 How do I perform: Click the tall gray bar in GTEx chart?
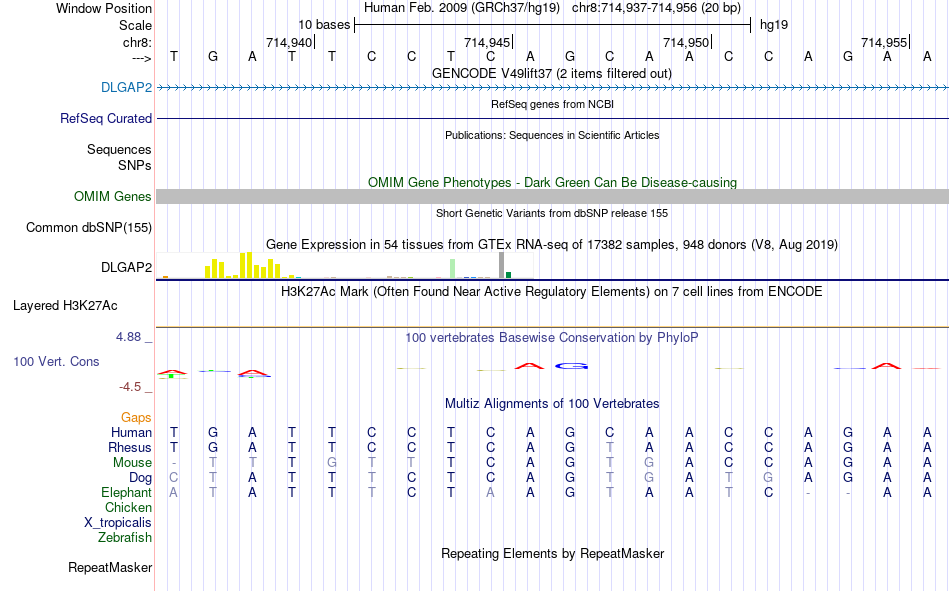point(501,265)
